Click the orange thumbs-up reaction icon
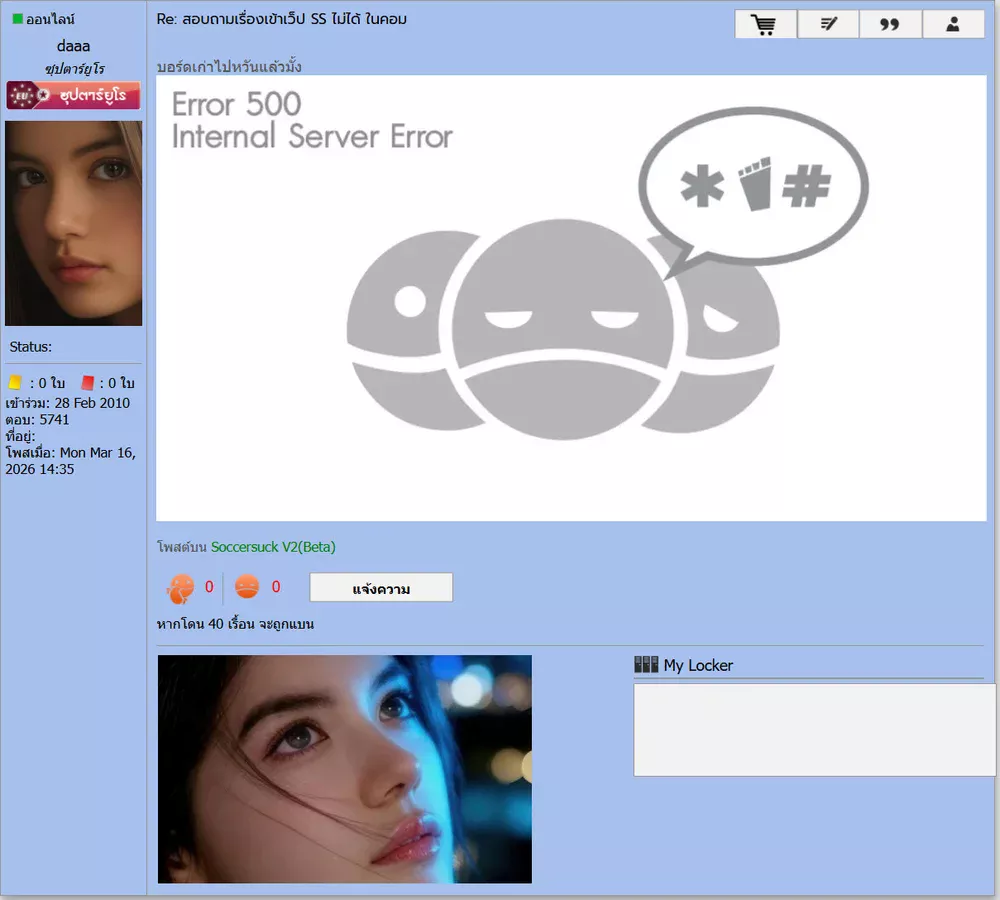Image resolution: width=1000 pixels, height=900 pixels. click(181, 588)
